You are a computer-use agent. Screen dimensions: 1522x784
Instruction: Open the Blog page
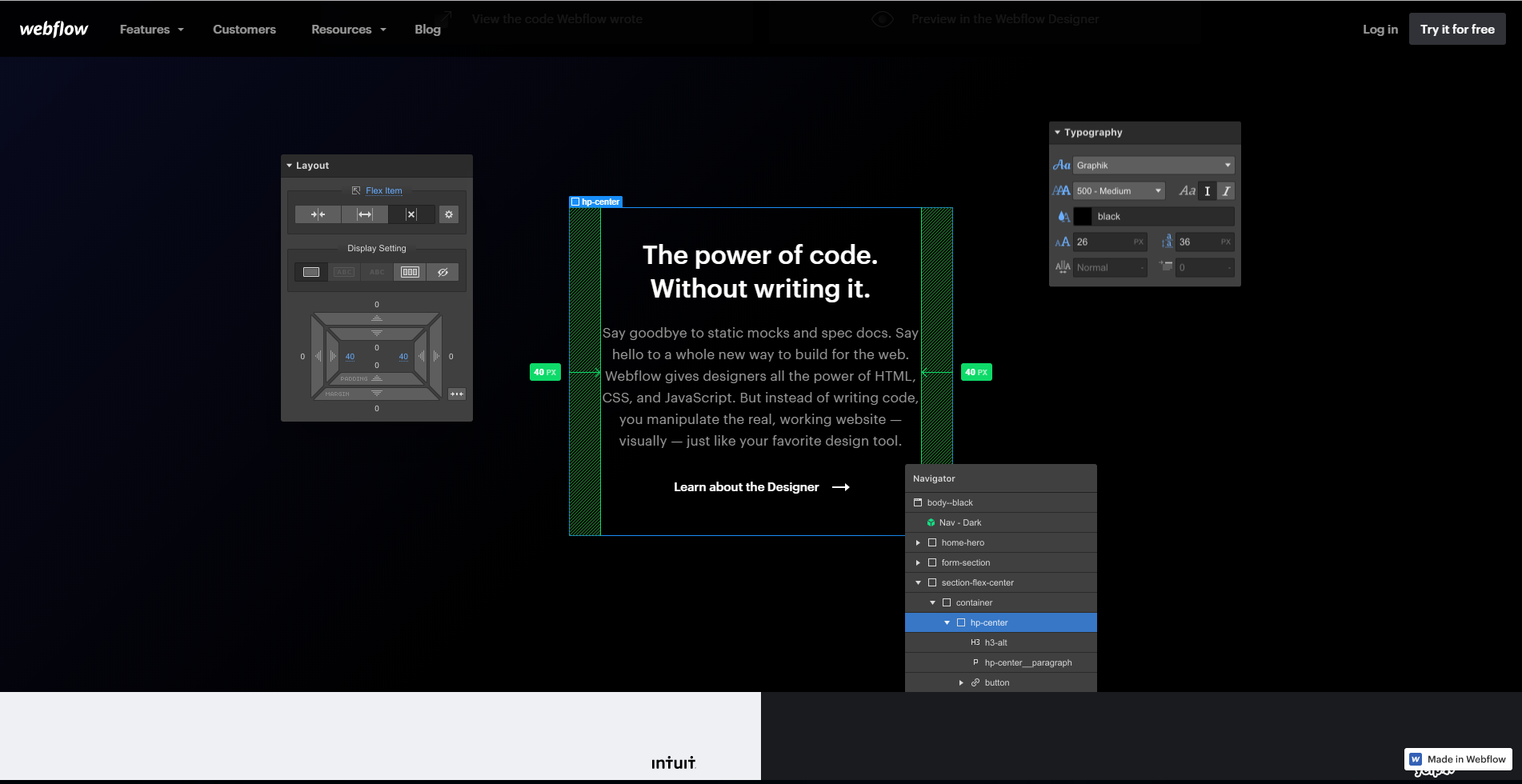(x=427, y=30)
